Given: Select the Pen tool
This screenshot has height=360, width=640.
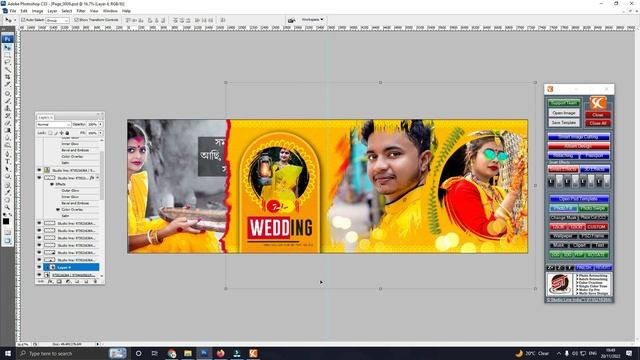Looking at the screenshot, I should click(7, 154).
